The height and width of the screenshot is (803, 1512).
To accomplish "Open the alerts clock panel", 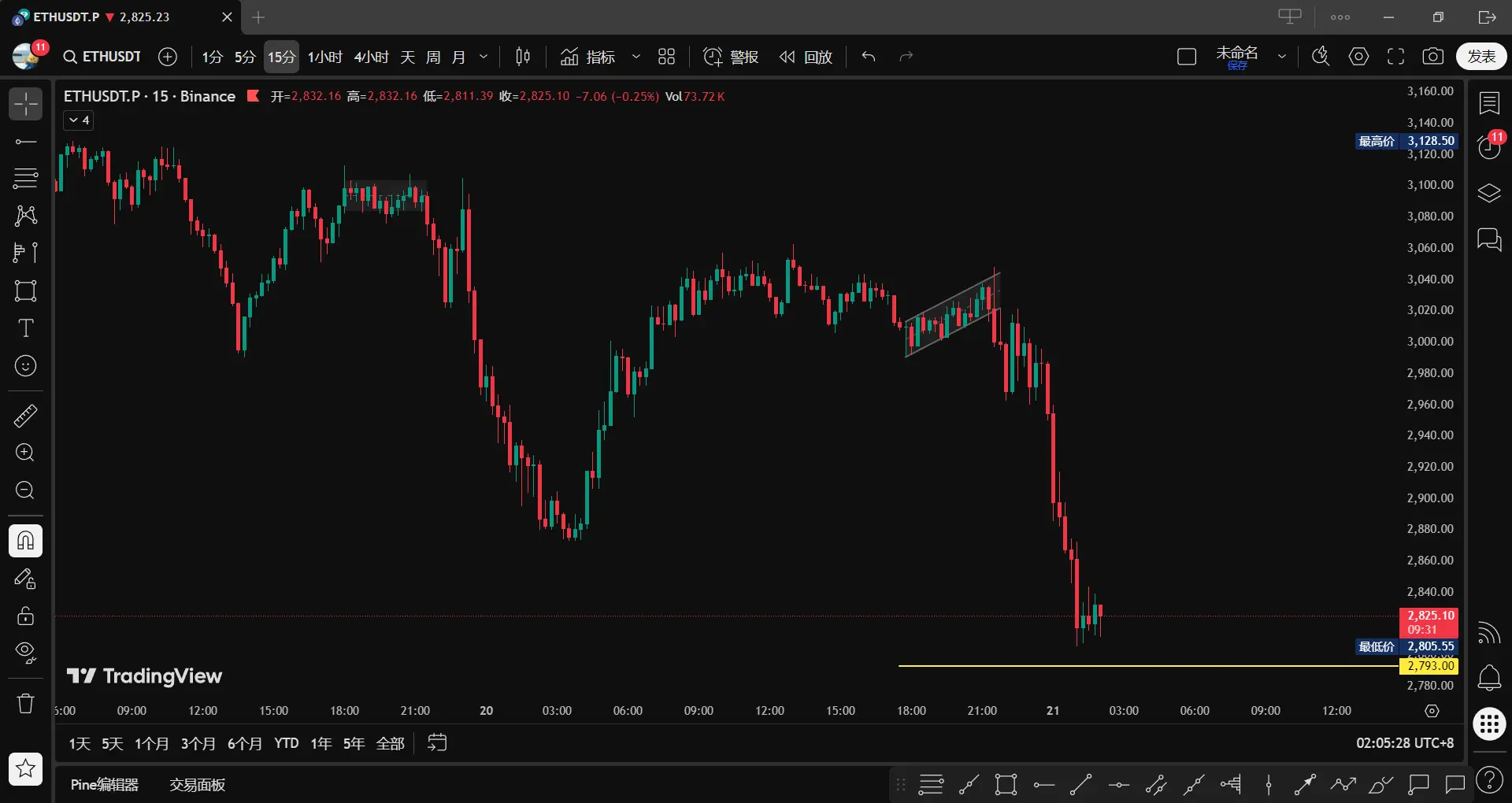I will [1489, 147].
